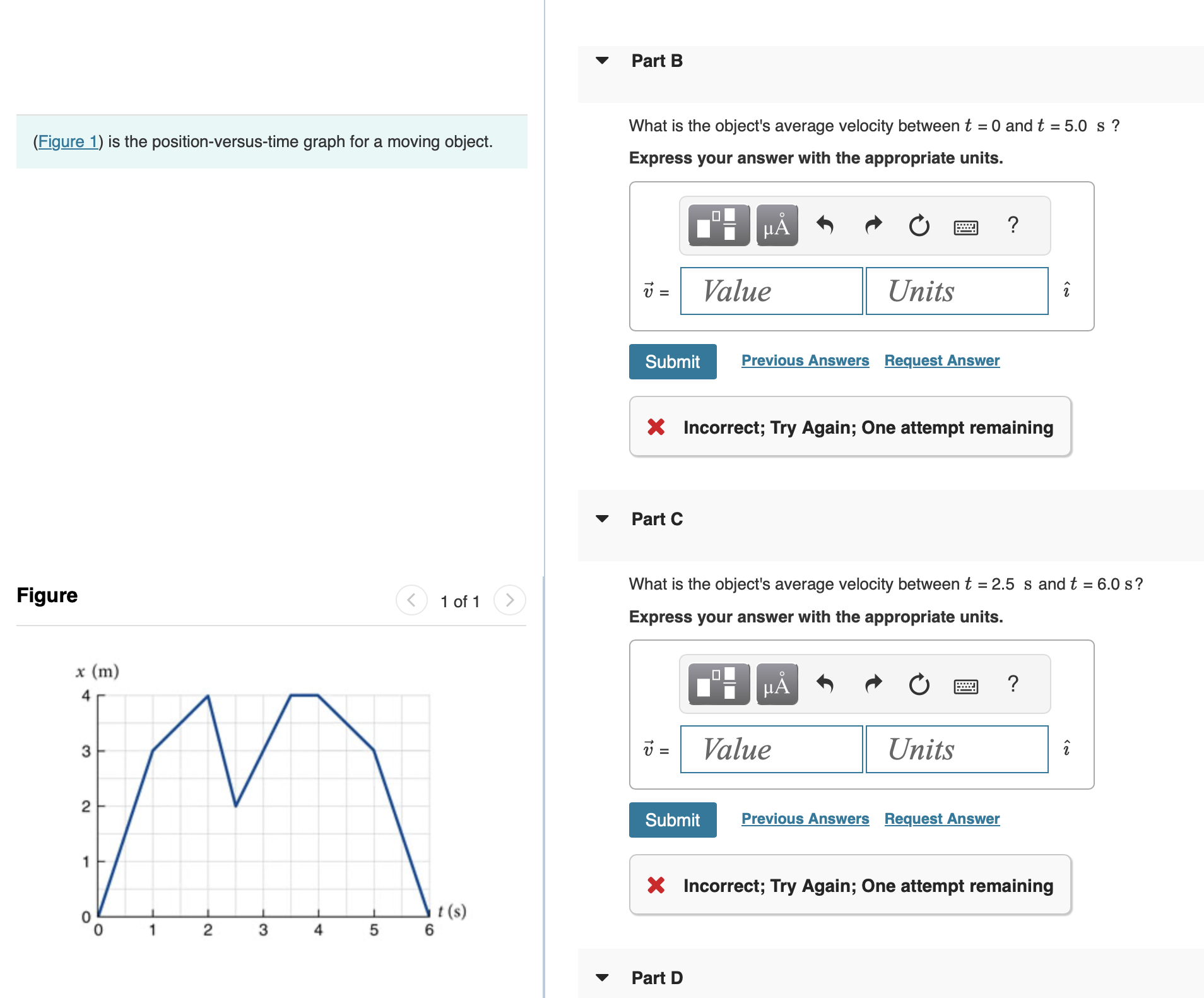Open the Figure 1 link
Viewport: 1204px width, 998px height.
[68, 141]
